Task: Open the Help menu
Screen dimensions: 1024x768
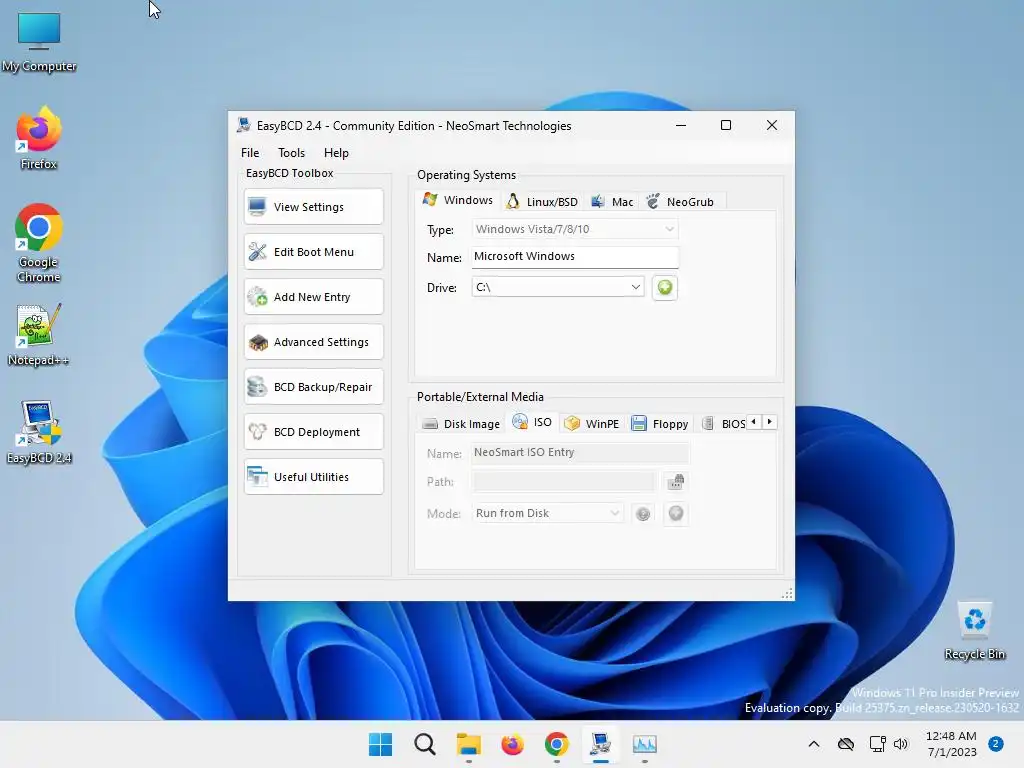Action: (x=336, y=153)
